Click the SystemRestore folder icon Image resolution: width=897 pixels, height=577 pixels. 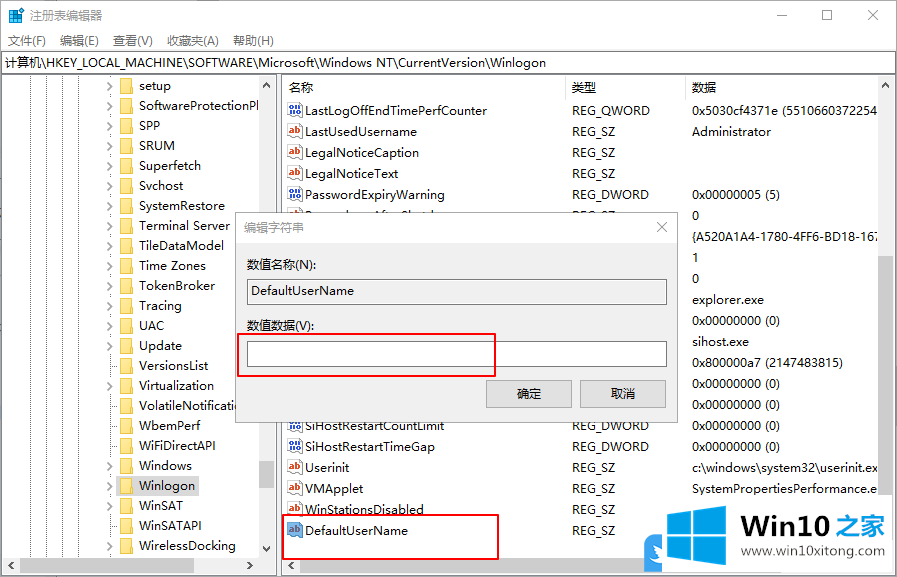pyautogui.click(x=126, y=206)
